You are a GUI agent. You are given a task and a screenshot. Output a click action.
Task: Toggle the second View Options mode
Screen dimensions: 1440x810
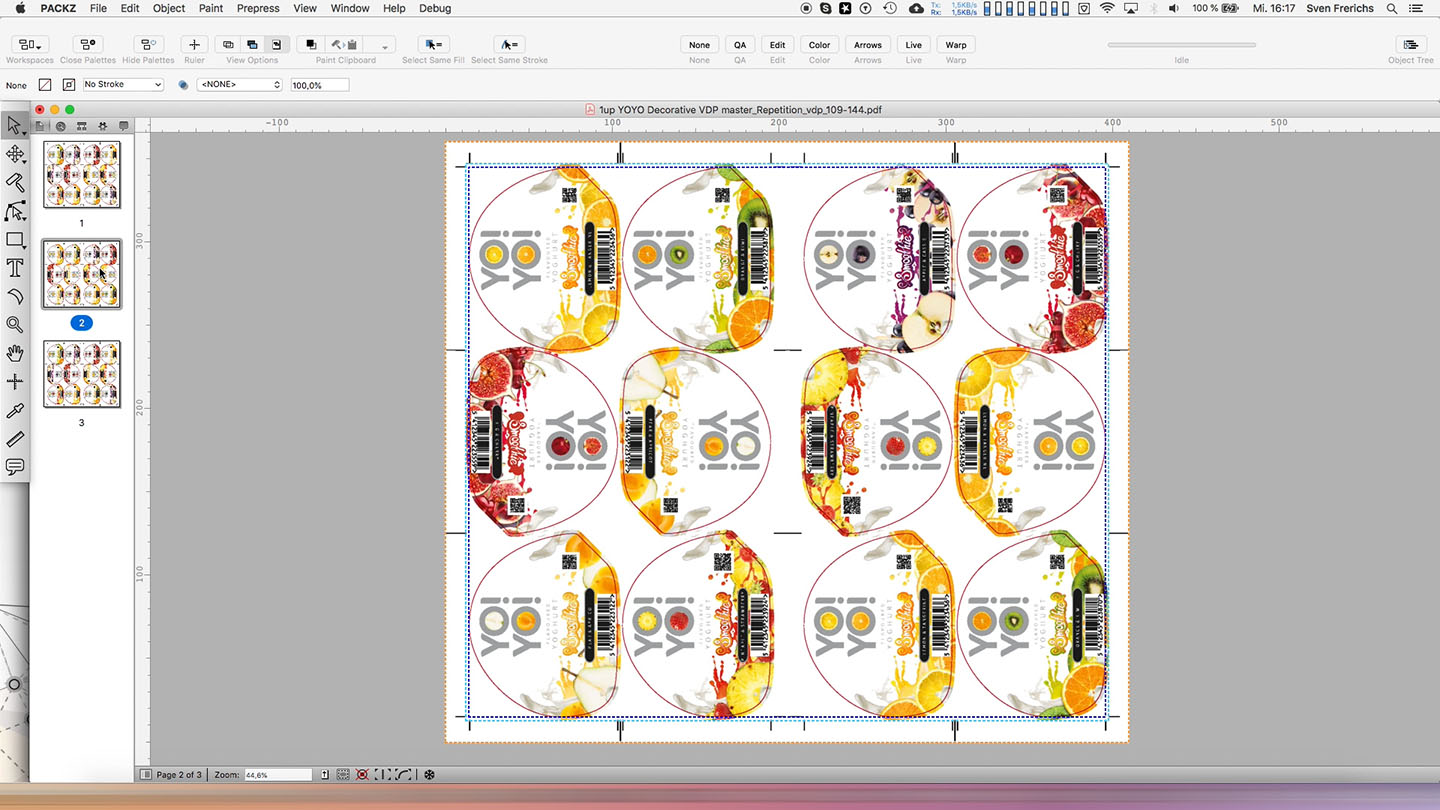[x=252, y=45]
